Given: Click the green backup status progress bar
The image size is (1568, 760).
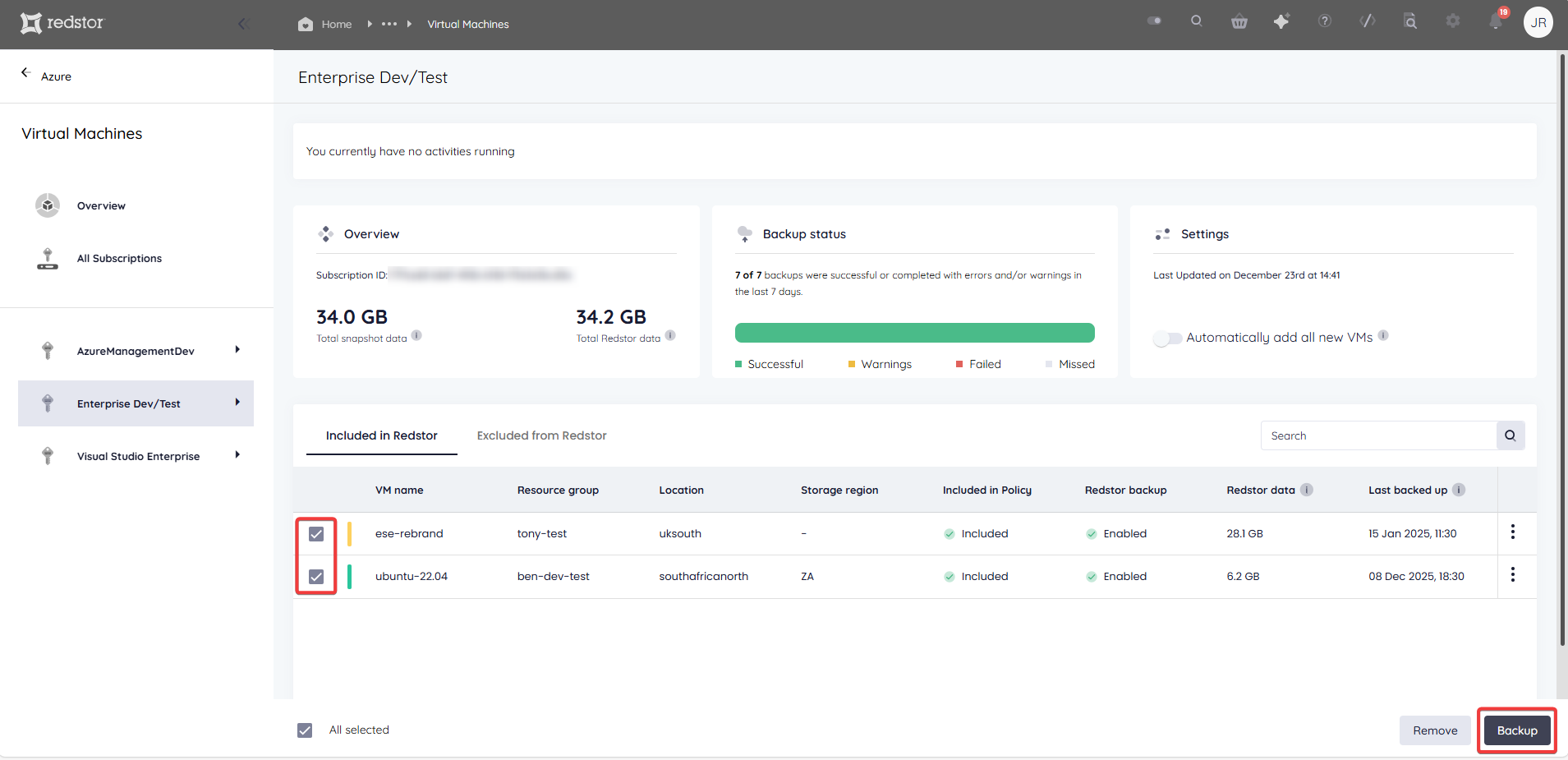Looking at the screenshot, I should (914, 333).
